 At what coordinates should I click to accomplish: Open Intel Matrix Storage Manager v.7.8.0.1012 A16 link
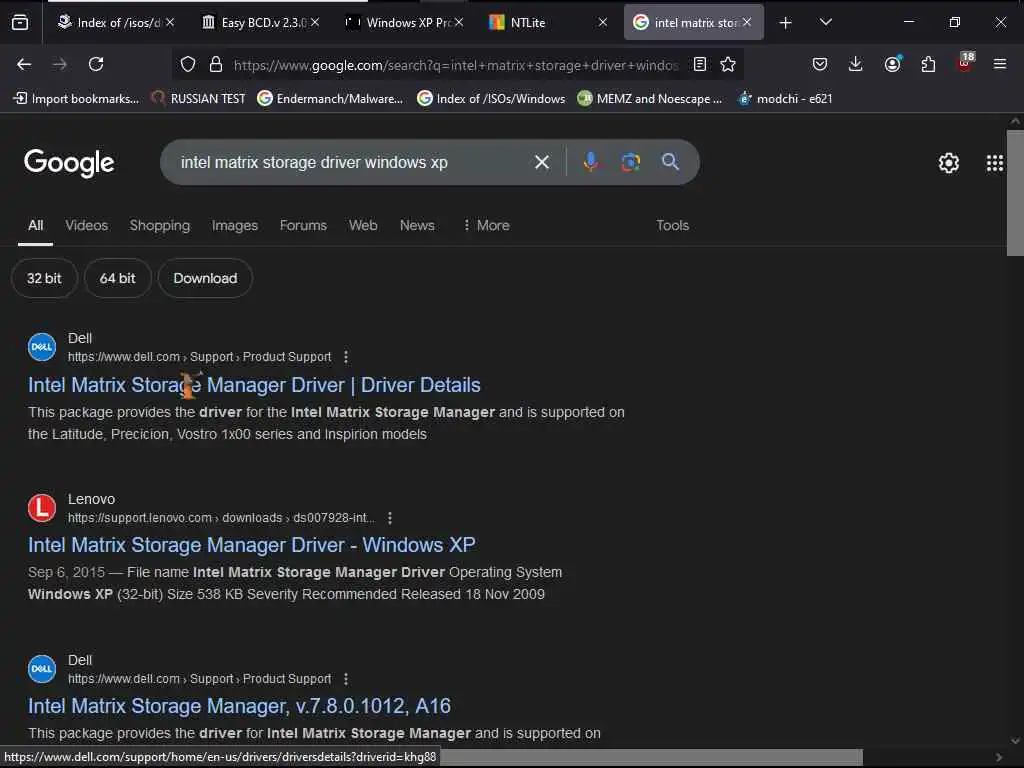239,706
